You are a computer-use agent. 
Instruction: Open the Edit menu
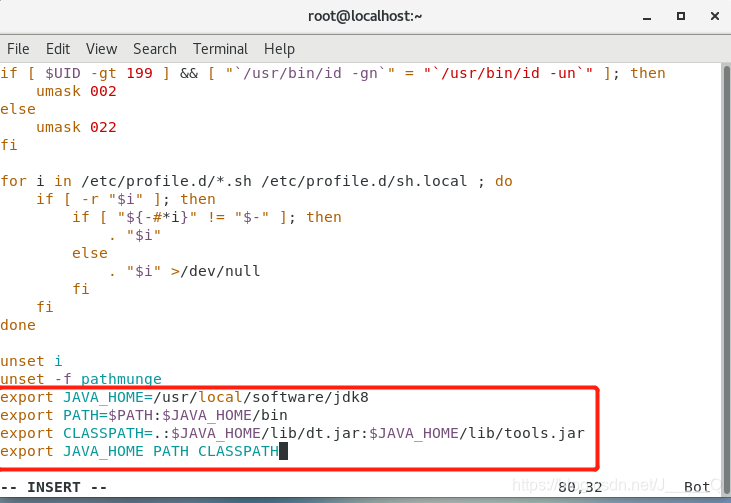coord(58,49)
